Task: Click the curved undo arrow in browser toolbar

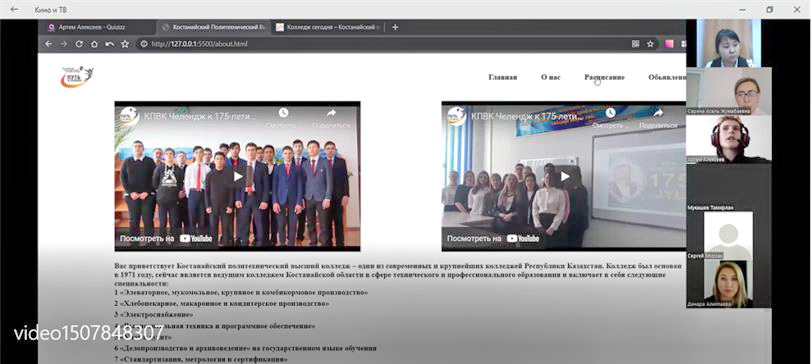Action: click(x=109, y=44)
